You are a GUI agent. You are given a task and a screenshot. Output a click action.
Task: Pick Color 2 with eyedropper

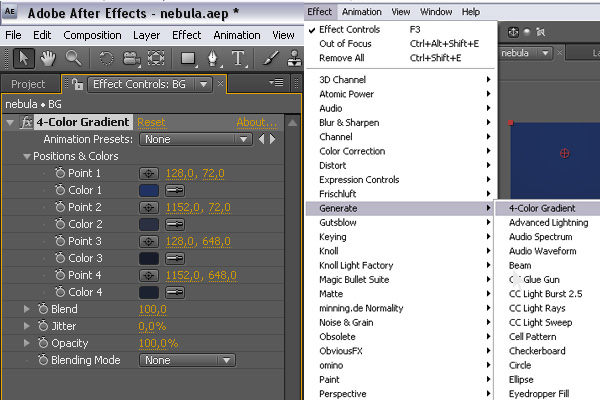pyautogui.click(x=175, y=224)
